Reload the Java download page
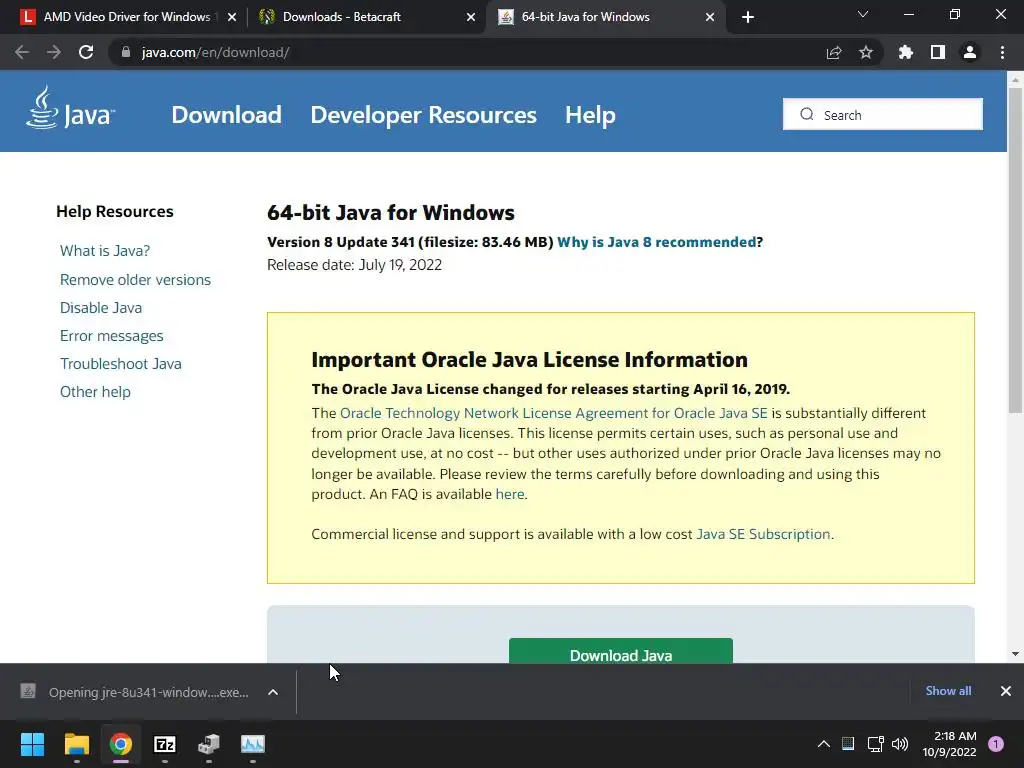Screen dimensions: 1024x768 [86, 52]
